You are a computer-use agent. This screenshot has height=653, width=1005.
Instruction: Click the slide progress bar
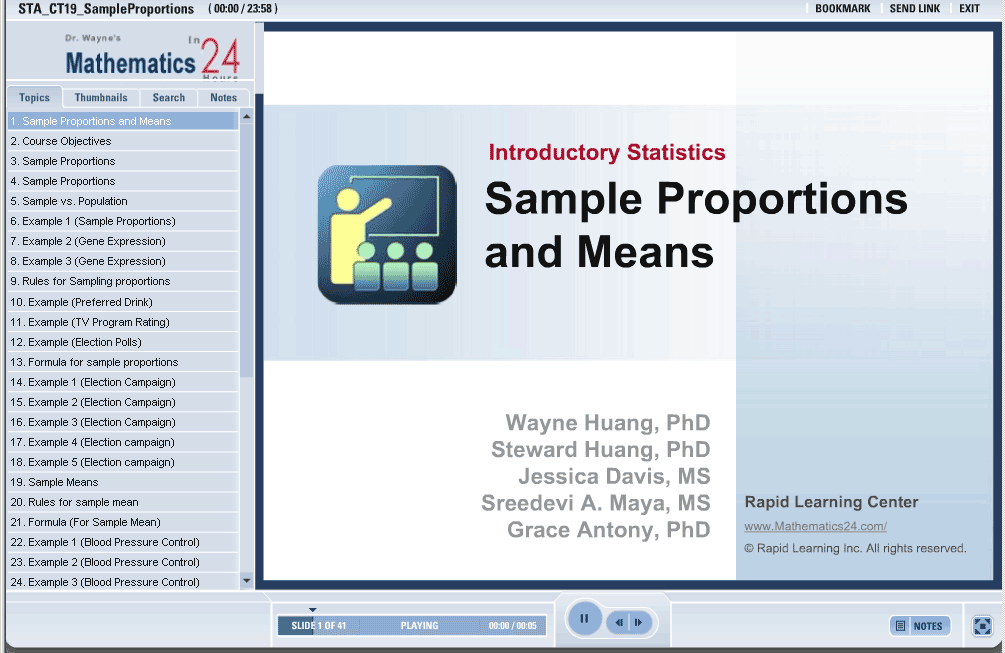[x=411, y=626]
